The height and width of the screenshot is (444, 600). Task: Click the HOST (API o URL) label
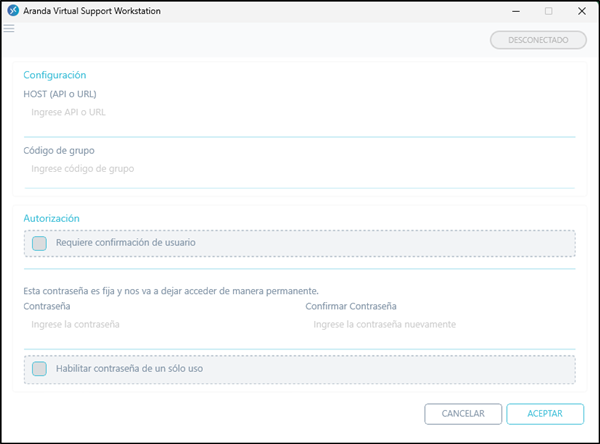(60, 94)
